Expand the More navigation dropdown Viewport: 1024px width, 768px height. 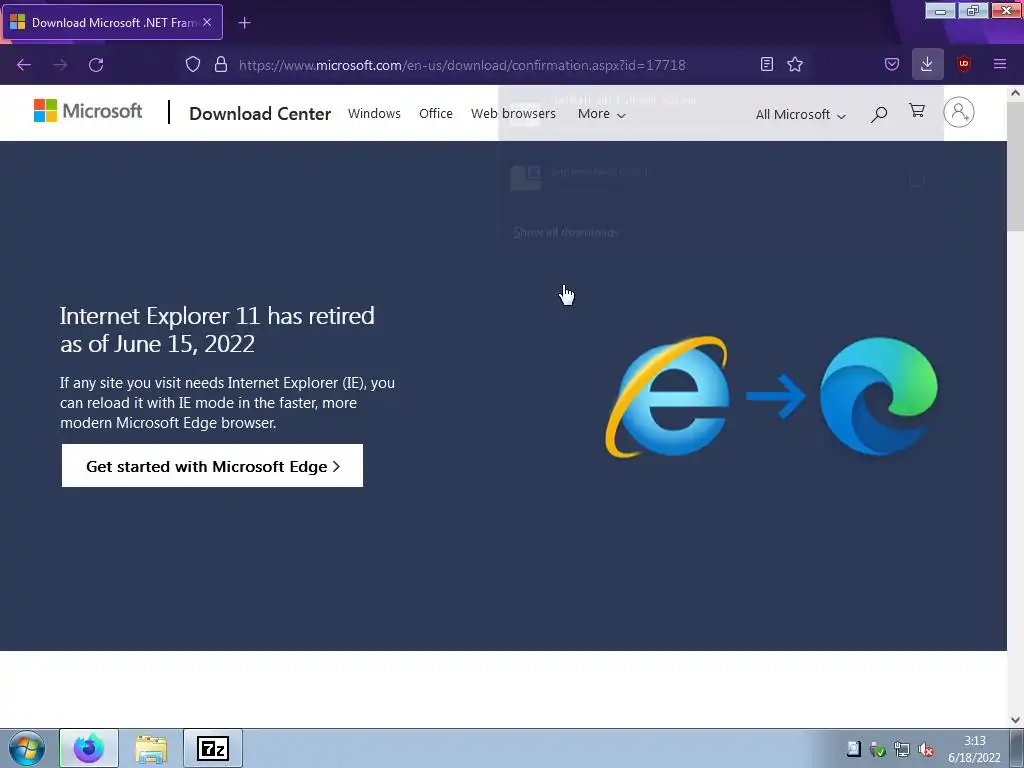click(x=601, y=114)
